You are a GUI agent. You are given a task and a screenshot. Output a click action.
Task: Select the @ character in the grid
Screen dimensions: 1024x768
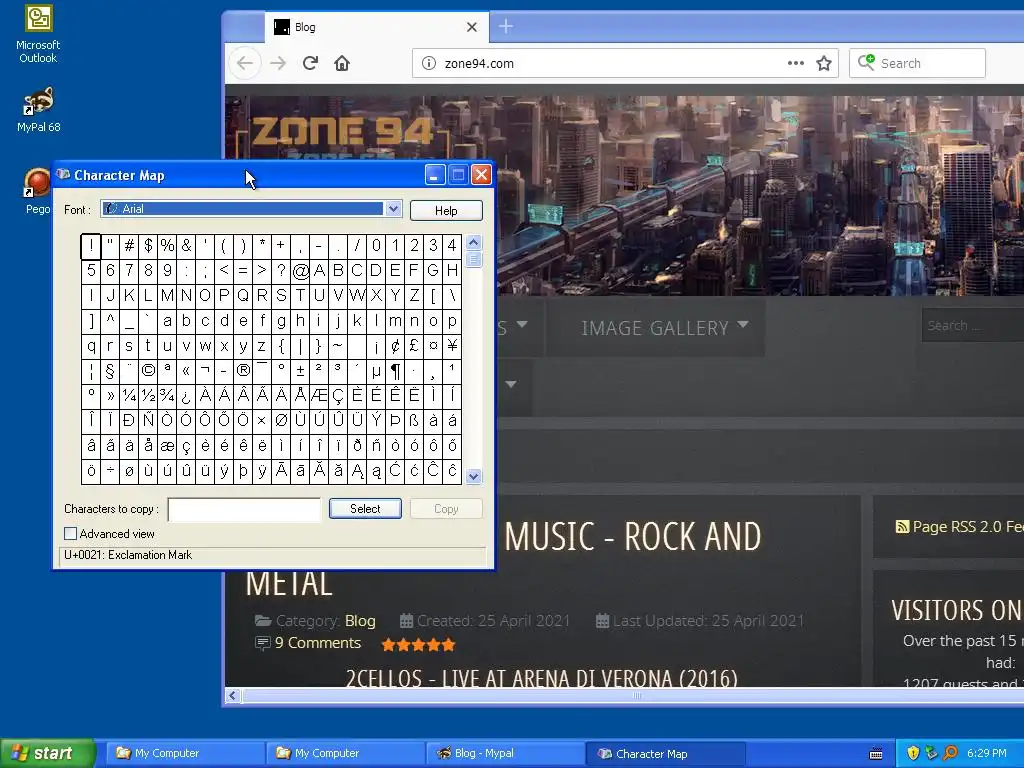(300, 270)
